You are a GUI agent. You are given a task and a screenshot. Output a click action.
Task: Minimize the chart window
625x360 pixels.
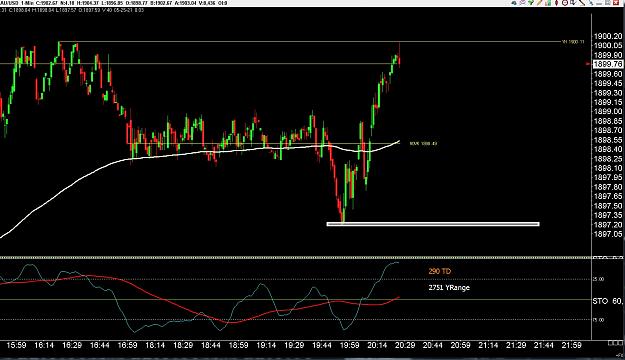599,3
